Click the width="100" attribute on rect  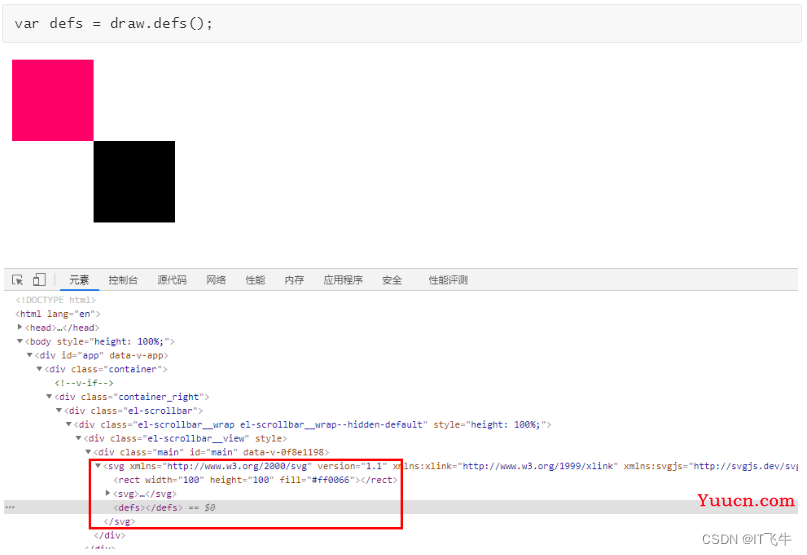click(174, 480)
